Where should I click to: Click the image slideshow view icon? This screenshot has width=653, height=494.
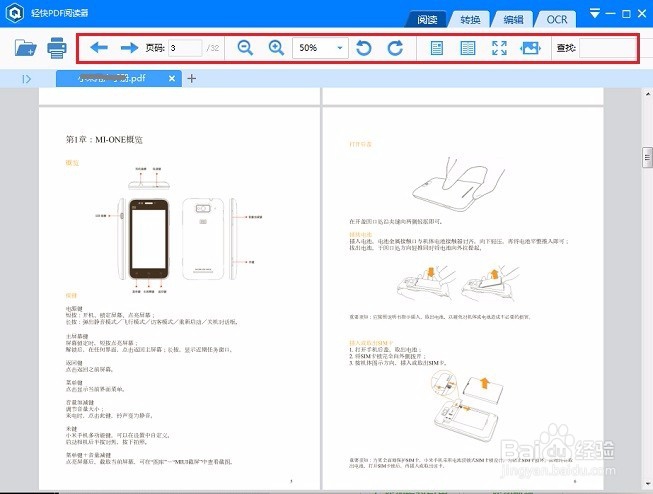[530, 48]
